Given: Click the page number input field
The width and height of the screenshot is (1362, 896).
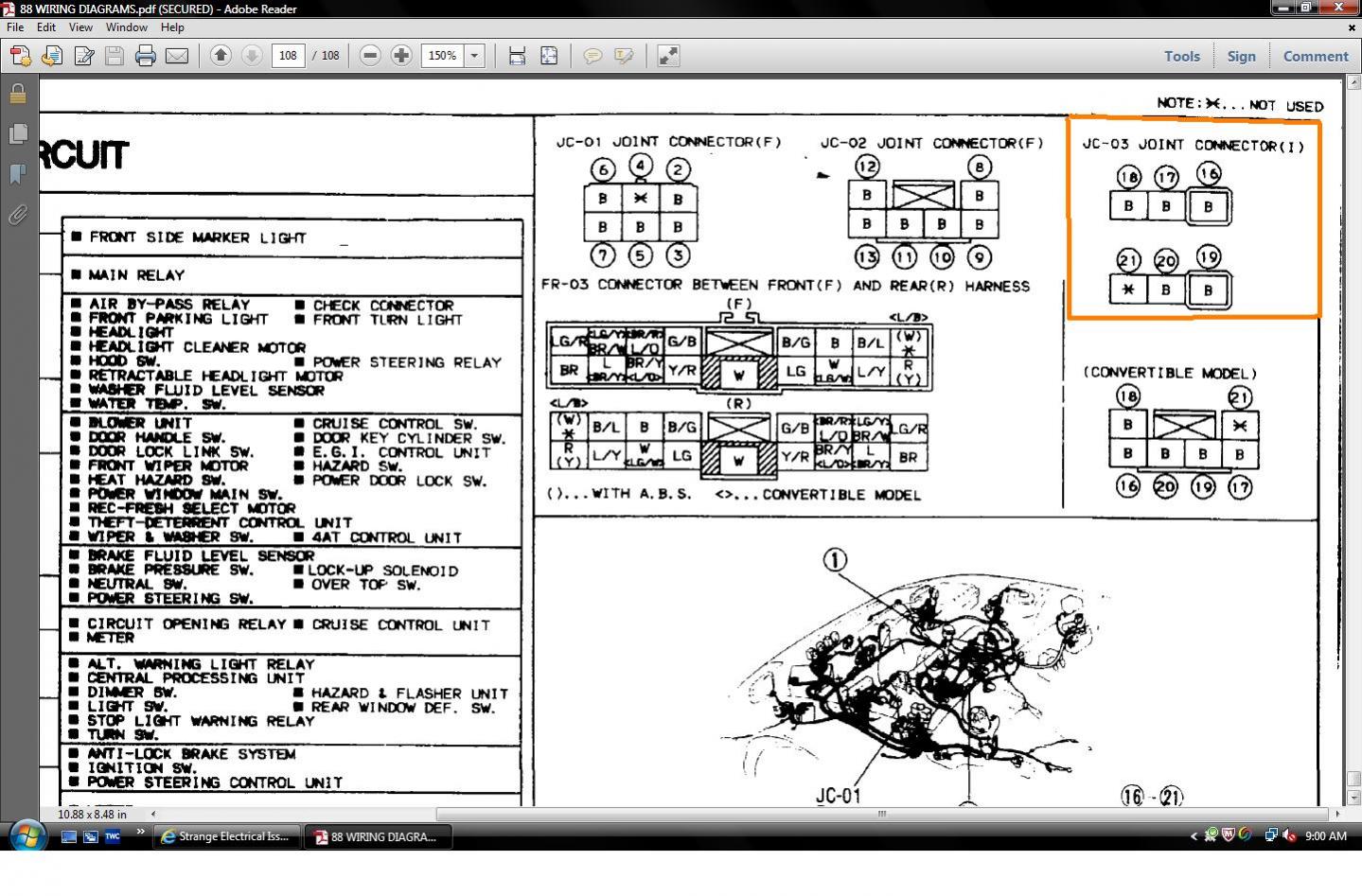Looking at the screenshot, I should point(289,56).
